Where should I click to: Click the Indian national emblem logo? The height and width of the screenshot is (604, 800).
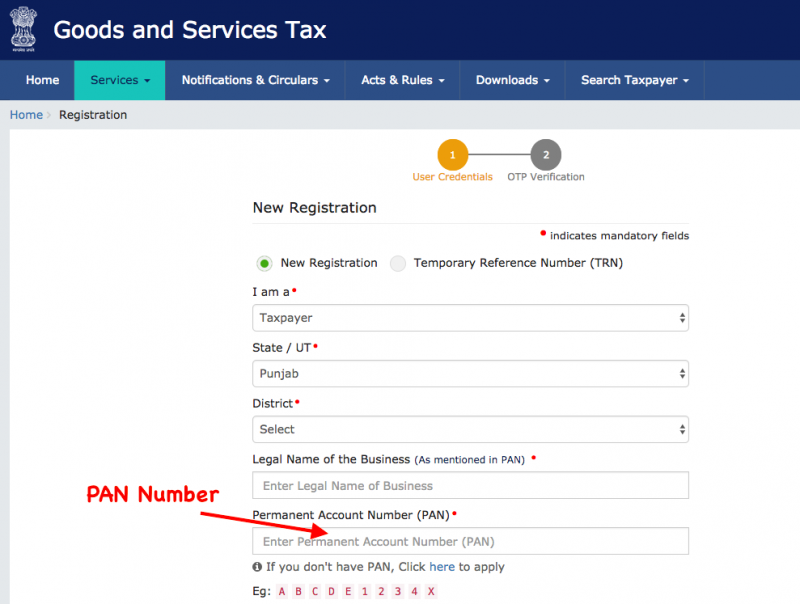(x=23, y=29)
